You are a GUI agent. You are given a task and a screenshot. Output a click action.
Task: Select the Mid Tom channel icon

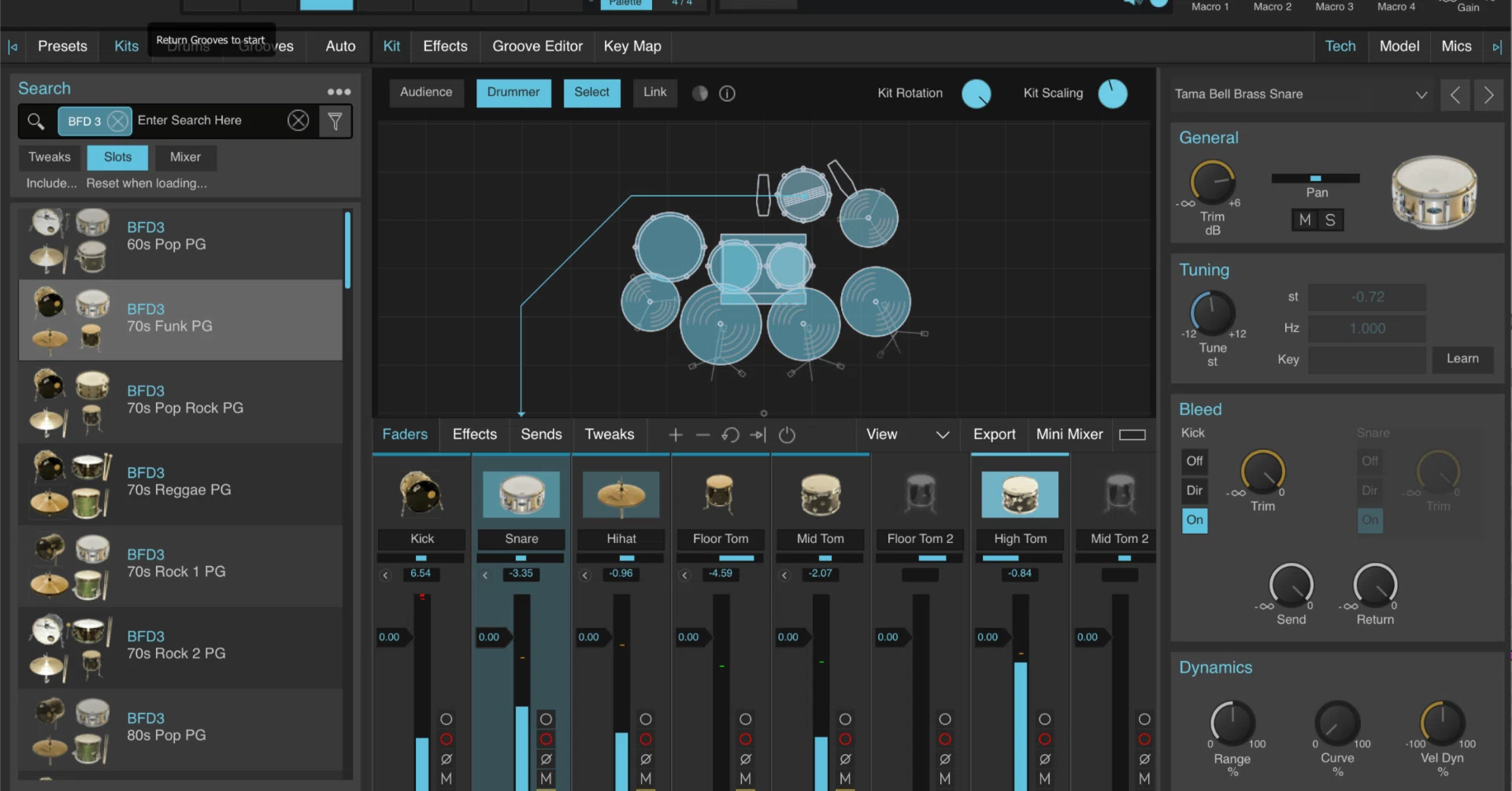pos(820,494)
